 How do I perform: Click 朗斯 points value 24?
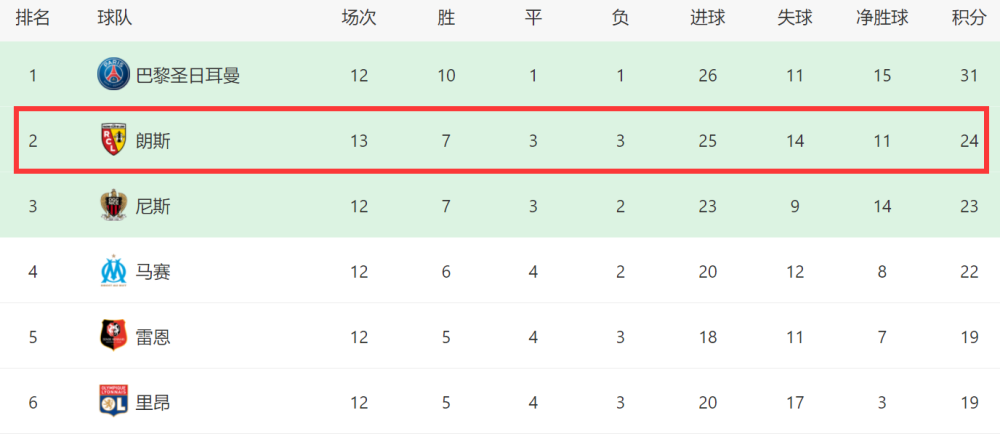click(969, 141)
